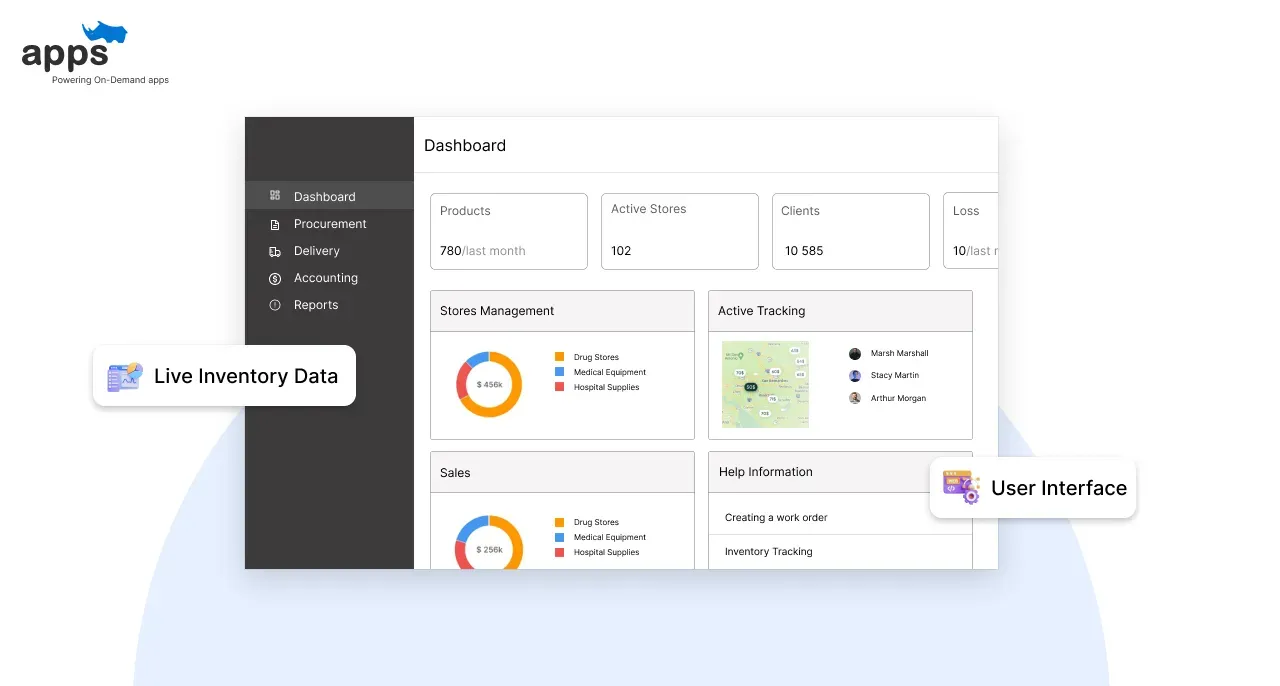Image resolution: width=1280 pixels, height=686 pixels.
Task: Click the 'Help Information' panel header
Action: 840,472
